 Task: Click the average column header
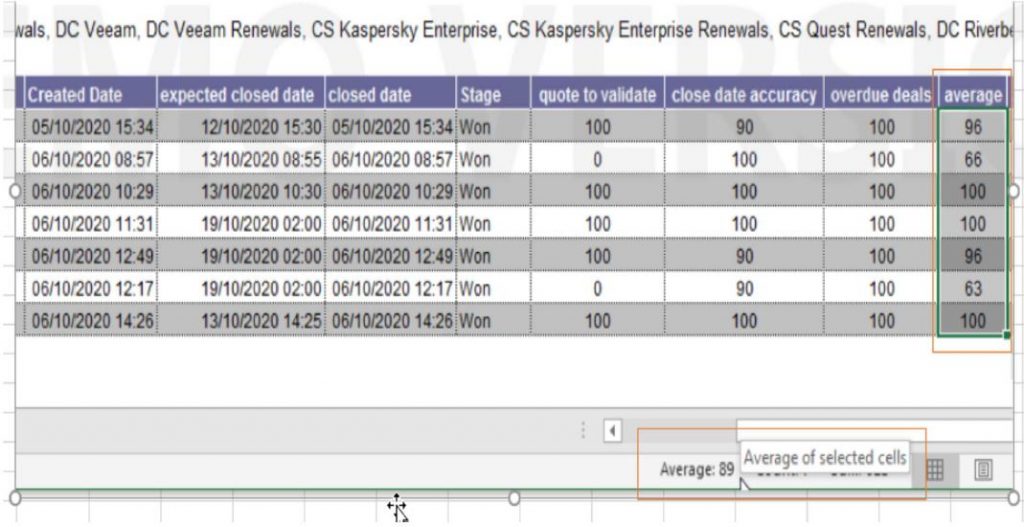pyautogui.click(x=972, y=95)
